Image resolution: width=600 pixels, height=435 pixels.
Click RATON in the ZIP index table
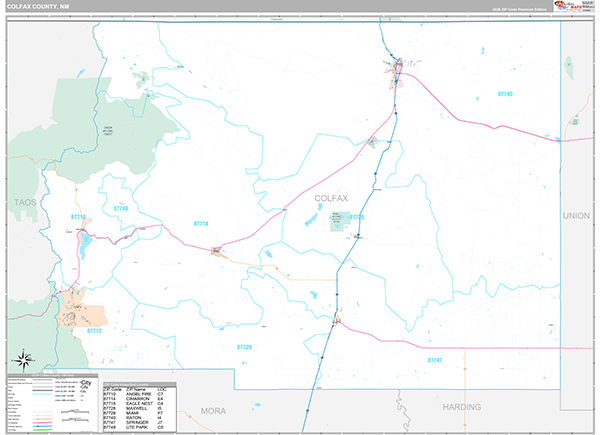[134, 418]
